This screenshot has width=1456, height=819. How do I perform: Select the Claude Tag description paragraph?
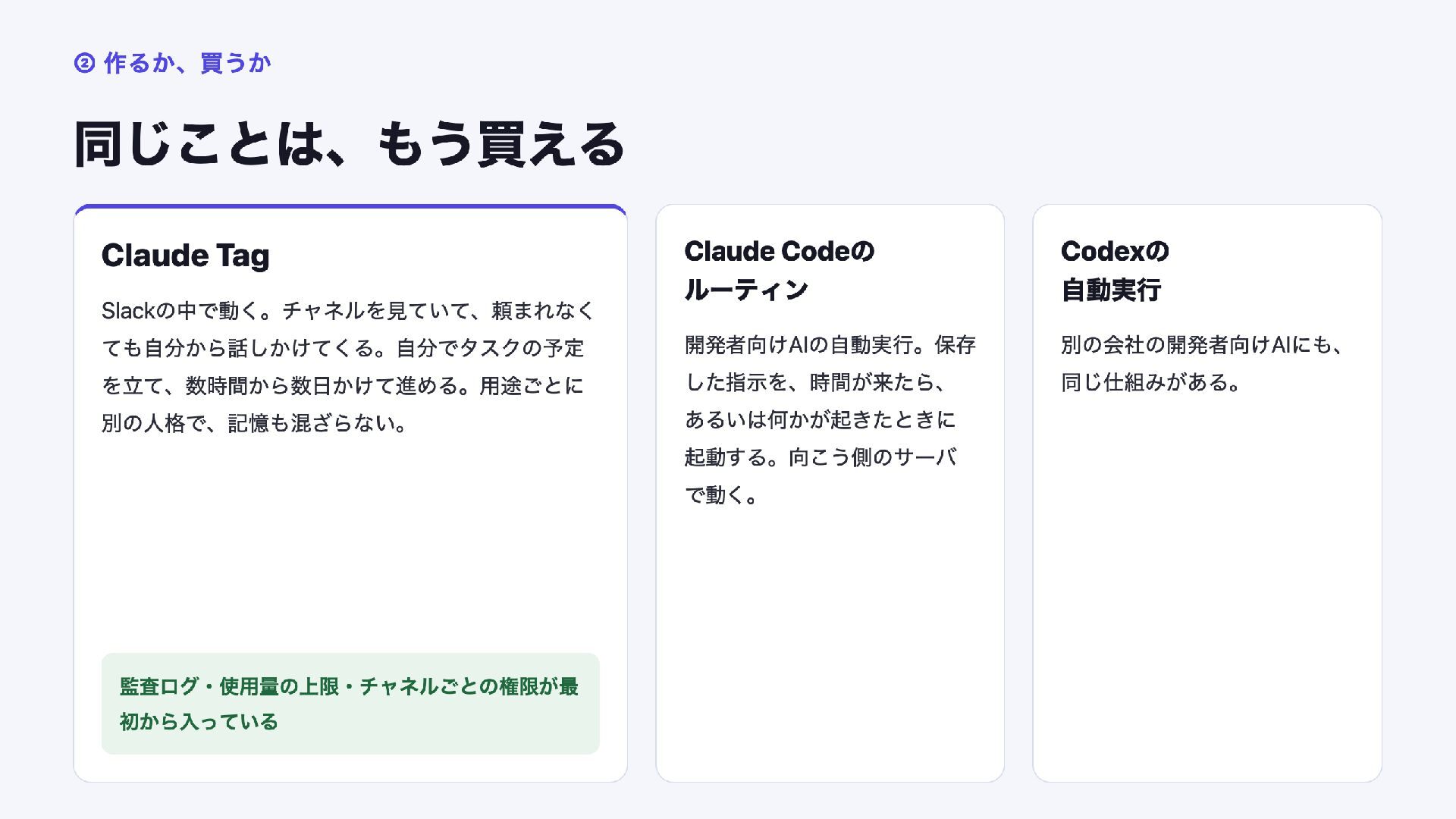click(x=350, y=366)
